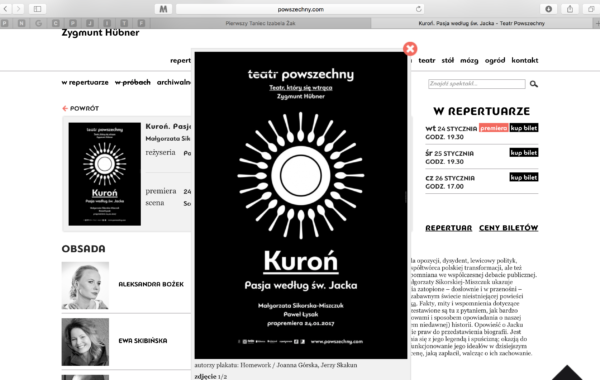This screenshot has width=600, height=380.
Task: Click the Safari share button
Action: [x=570, y=9]
